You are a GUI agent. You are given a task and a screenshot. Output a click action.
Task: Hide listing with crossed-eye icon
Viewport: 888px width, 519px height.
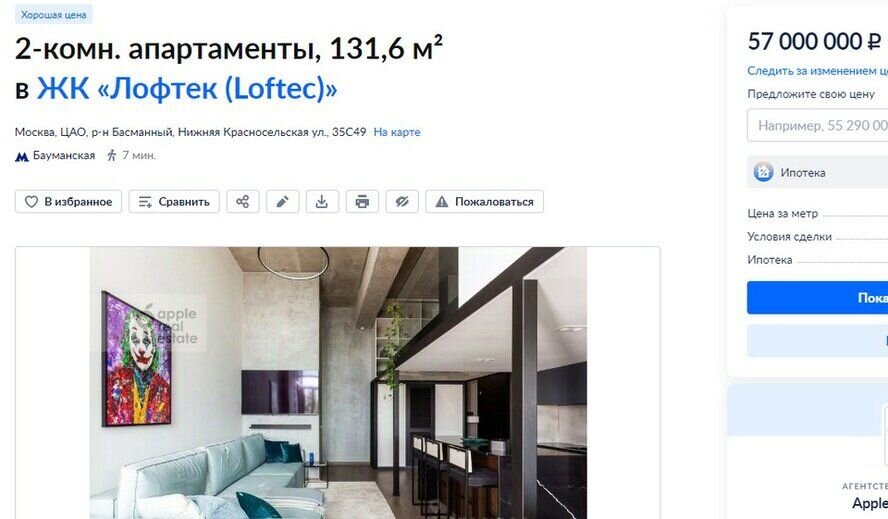[x=402, y=202]
